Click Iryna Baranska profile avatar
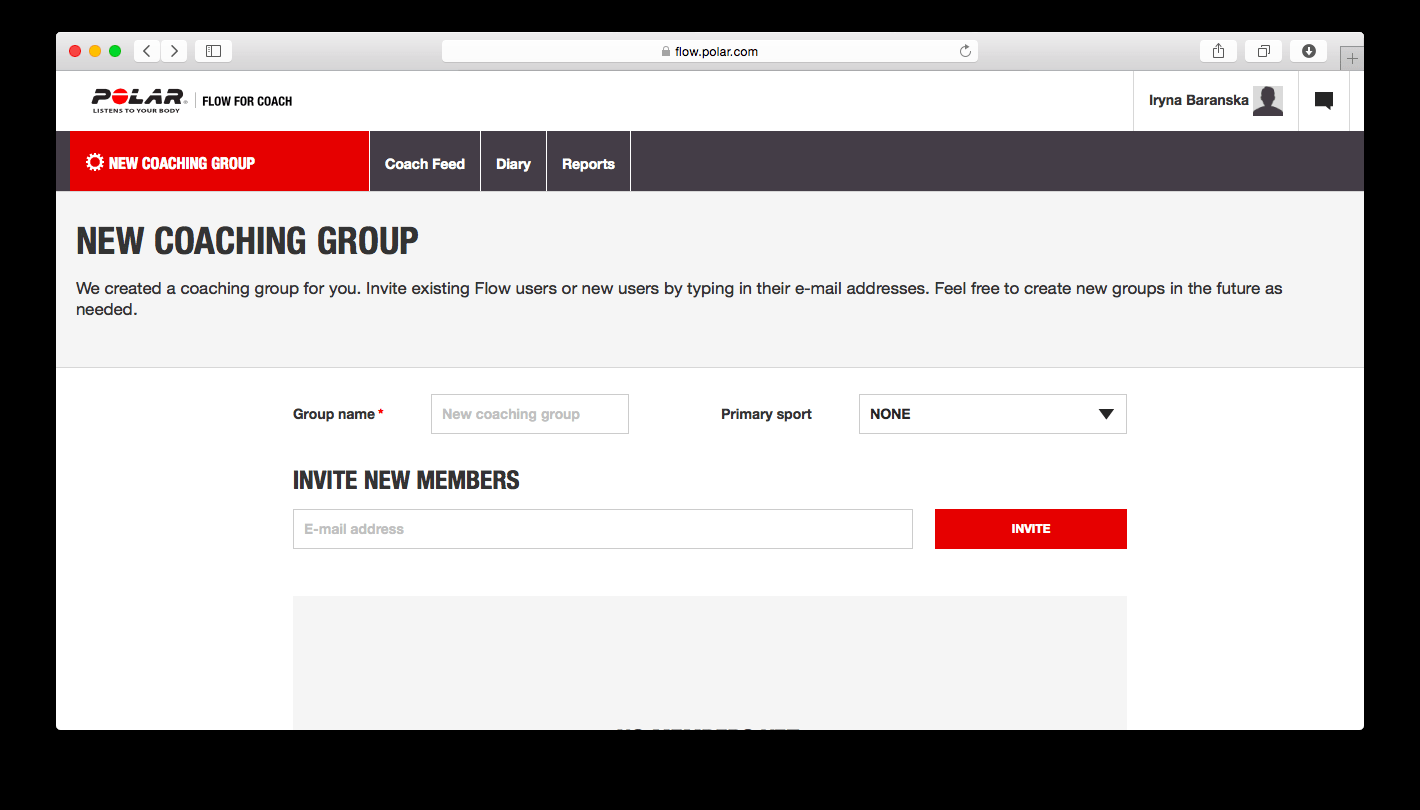1420x810 pixels. 1267,101
